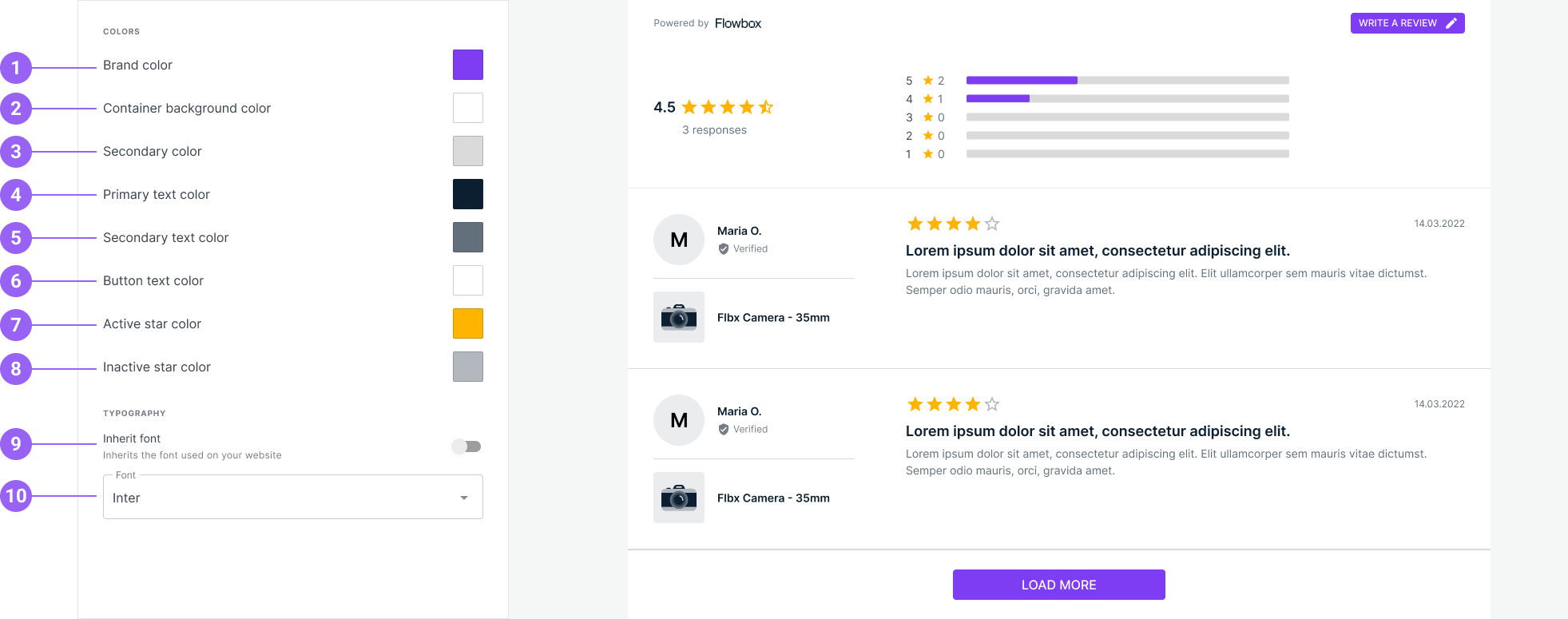Click the Flowbox logo link
Screen dimensions: 1568x619
(738, 23)
